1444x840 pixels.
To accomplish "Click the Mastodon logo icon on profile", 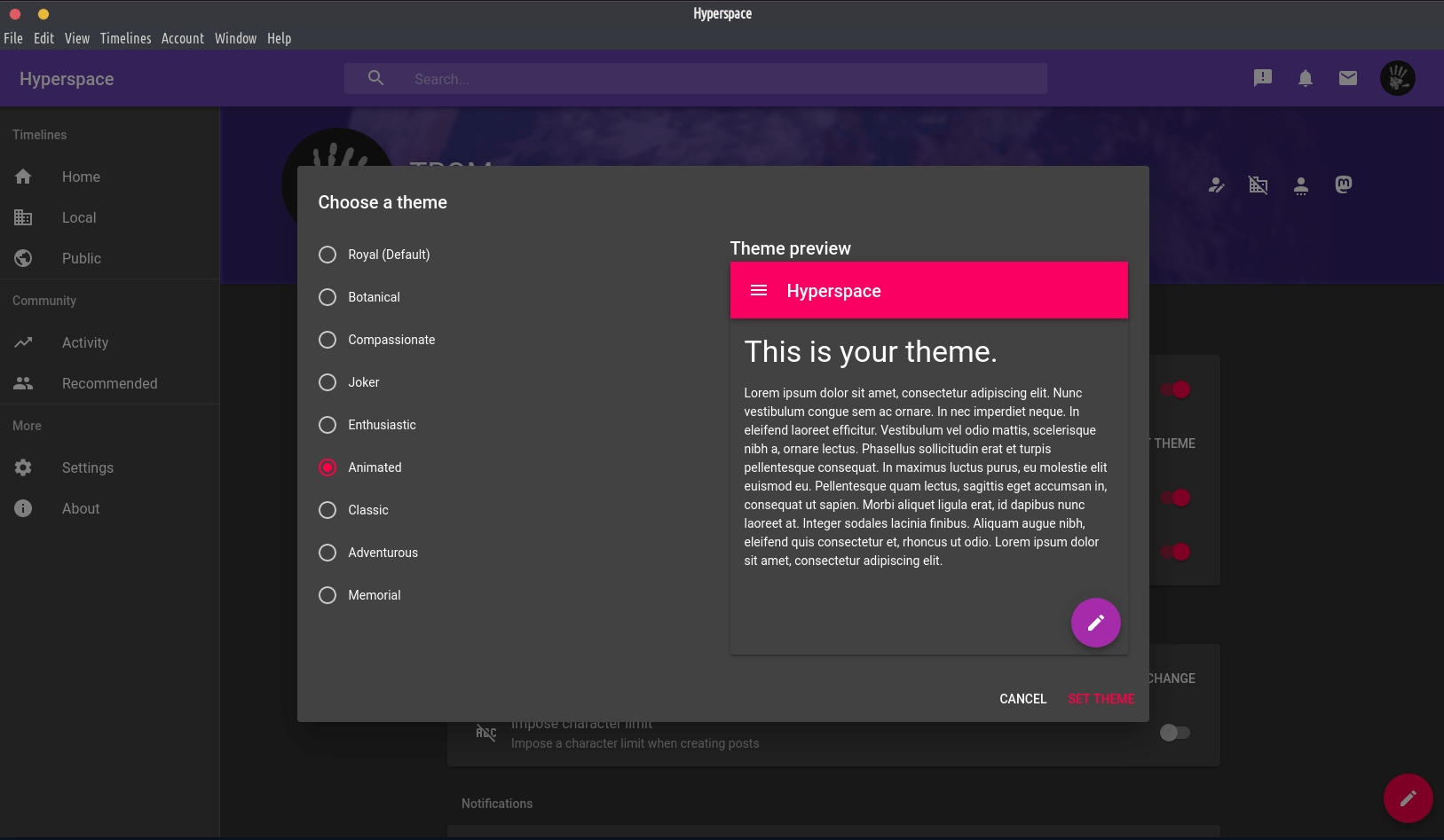I will tap(1343, 184).
